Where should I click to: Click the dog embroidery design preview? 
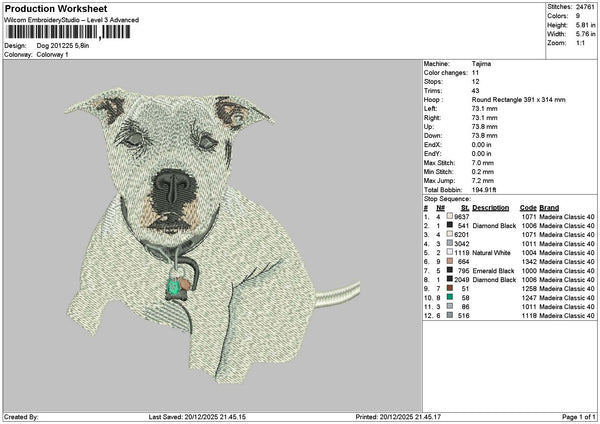pos(212,235)
